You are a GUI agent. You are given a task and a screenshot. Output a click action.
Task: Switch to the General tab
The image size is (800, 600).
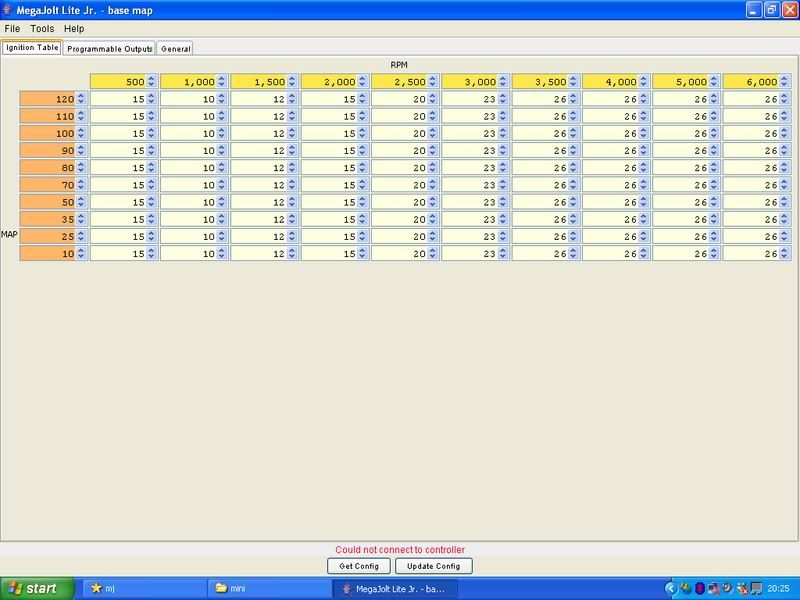point(175,48)
